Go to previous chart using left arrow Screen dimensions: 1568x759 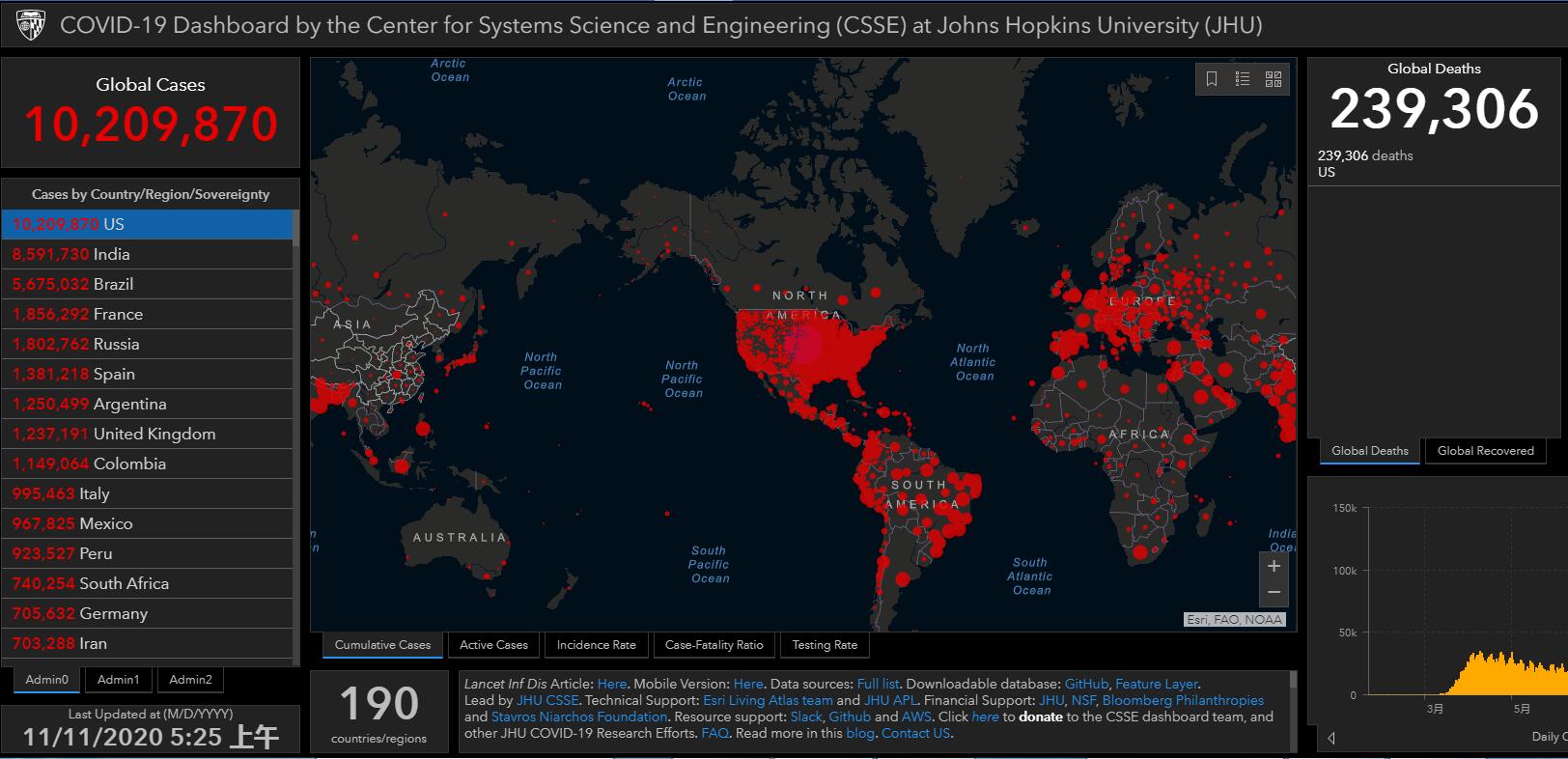pyautogui.click(x=1331, y=738)
